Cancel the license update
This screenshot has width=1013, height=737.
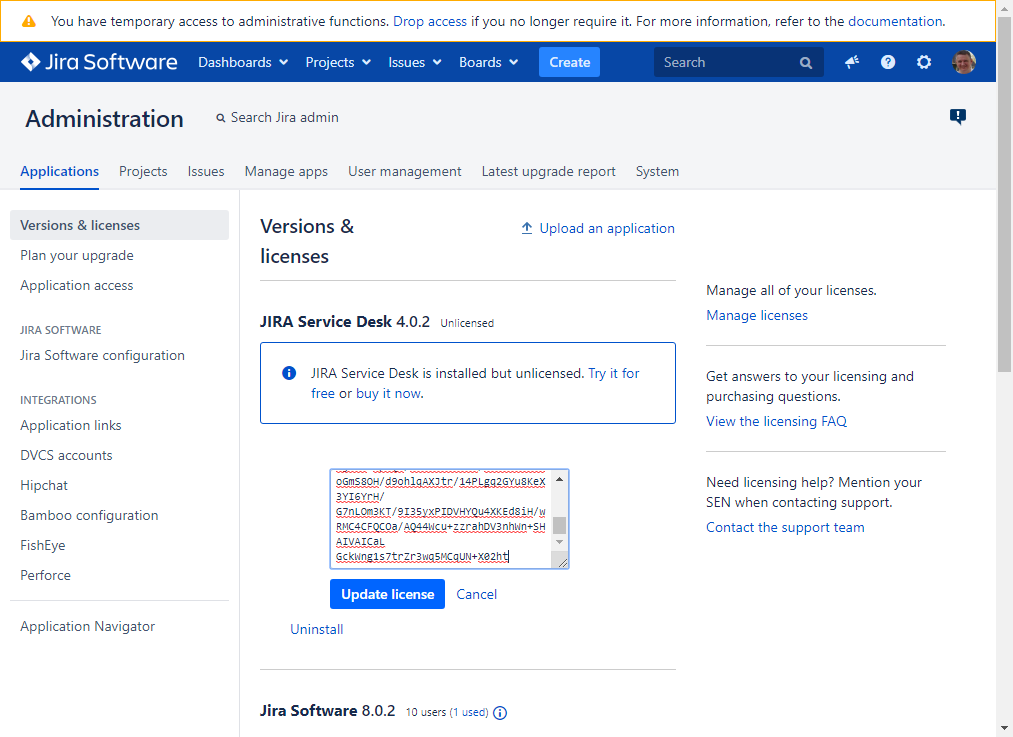point(477,594)
